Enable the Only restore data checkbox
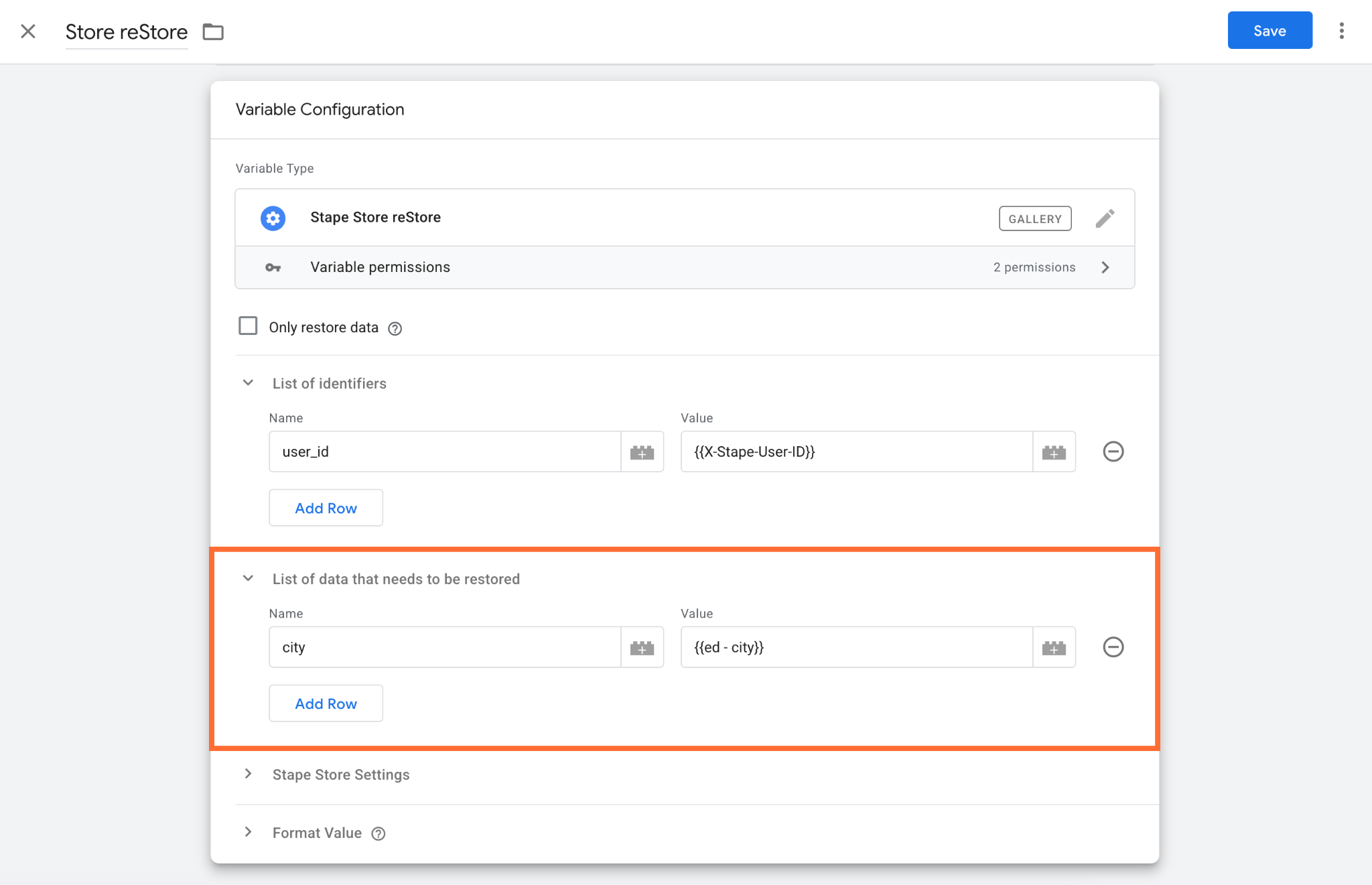 click(248, 326)
